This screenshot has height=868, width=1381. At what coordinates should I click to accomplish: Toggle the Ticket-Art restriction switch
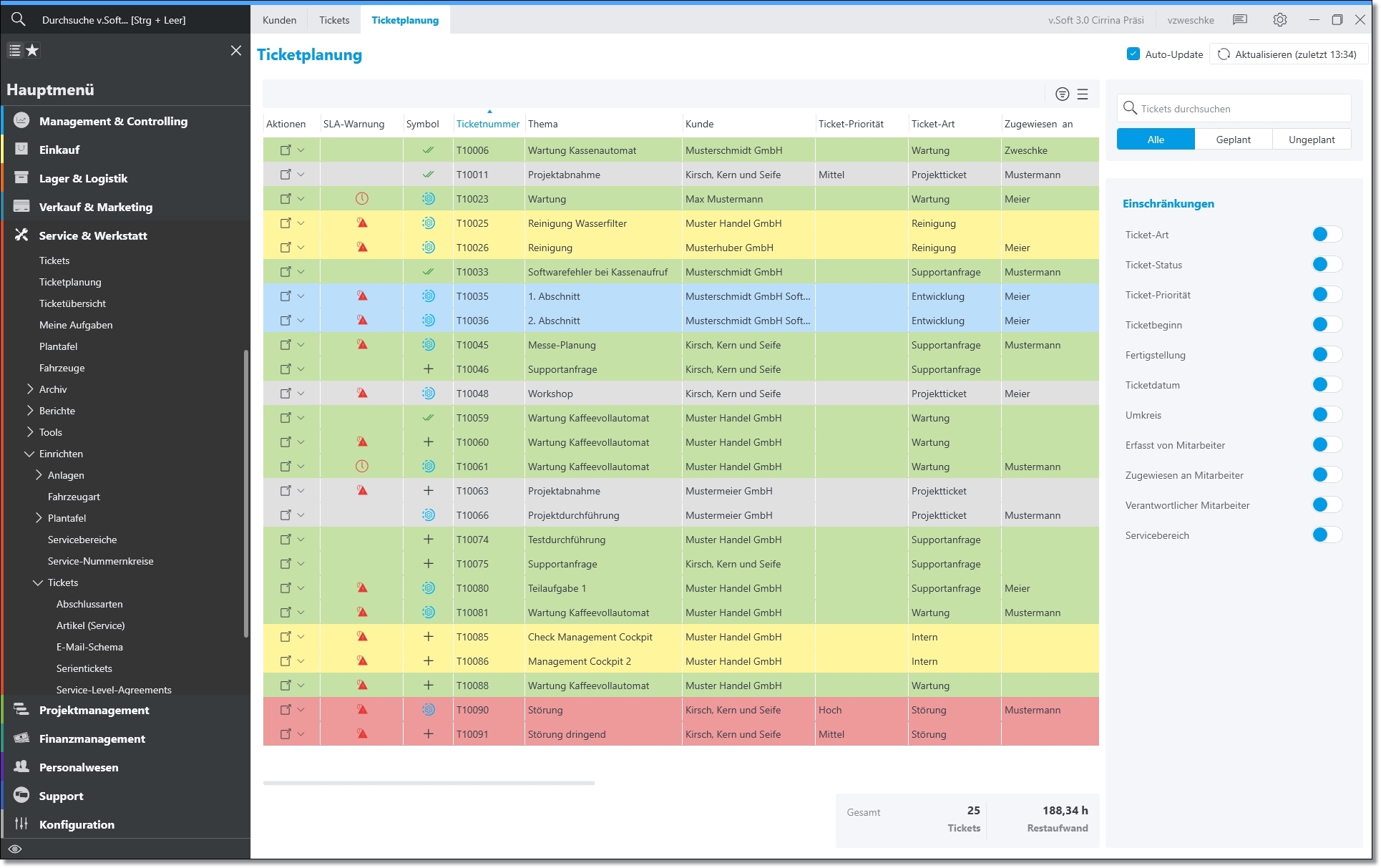tap(1326, 235)
